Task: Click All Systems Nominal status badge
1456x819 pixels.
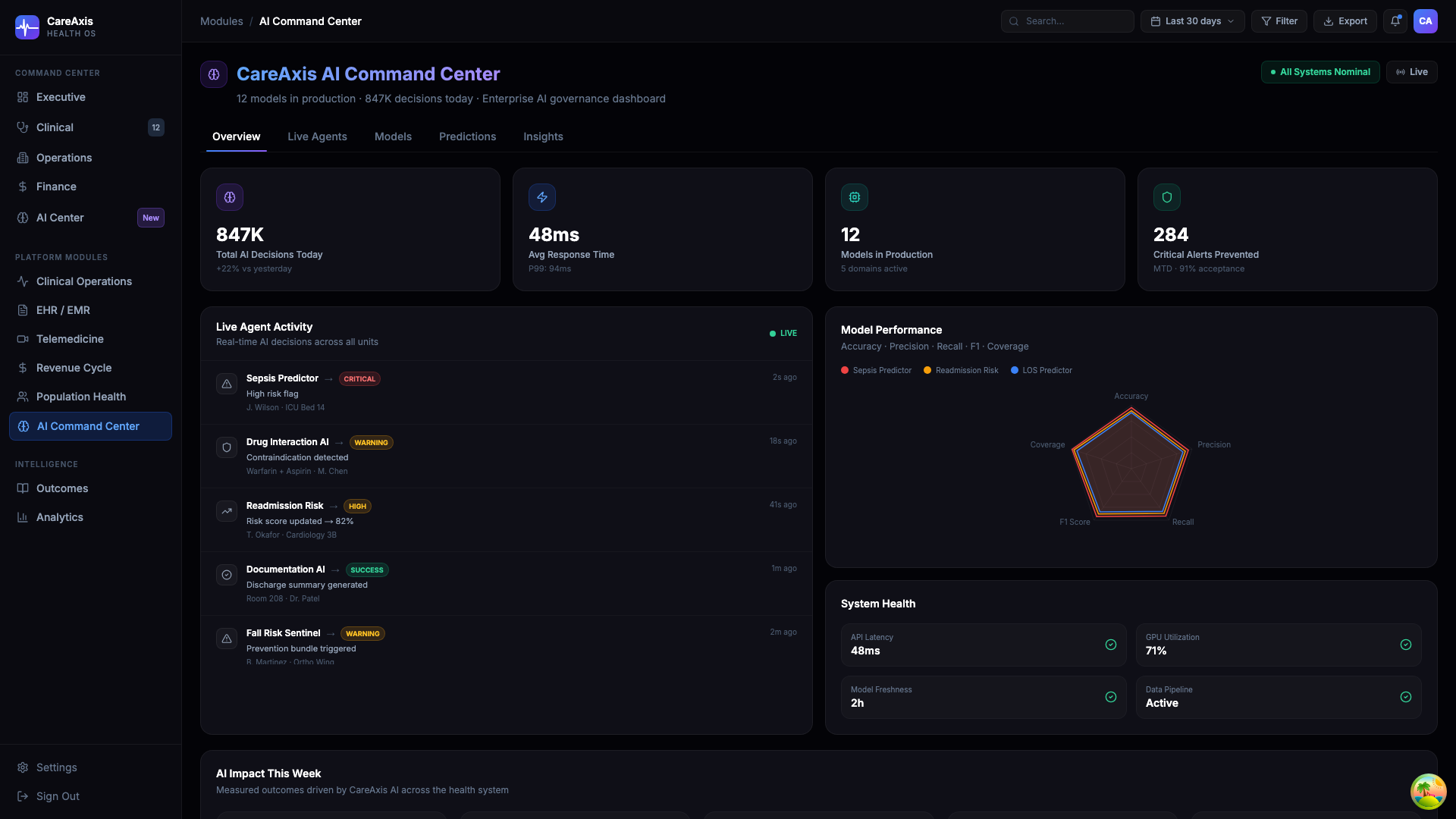Action: (1320, 72)
